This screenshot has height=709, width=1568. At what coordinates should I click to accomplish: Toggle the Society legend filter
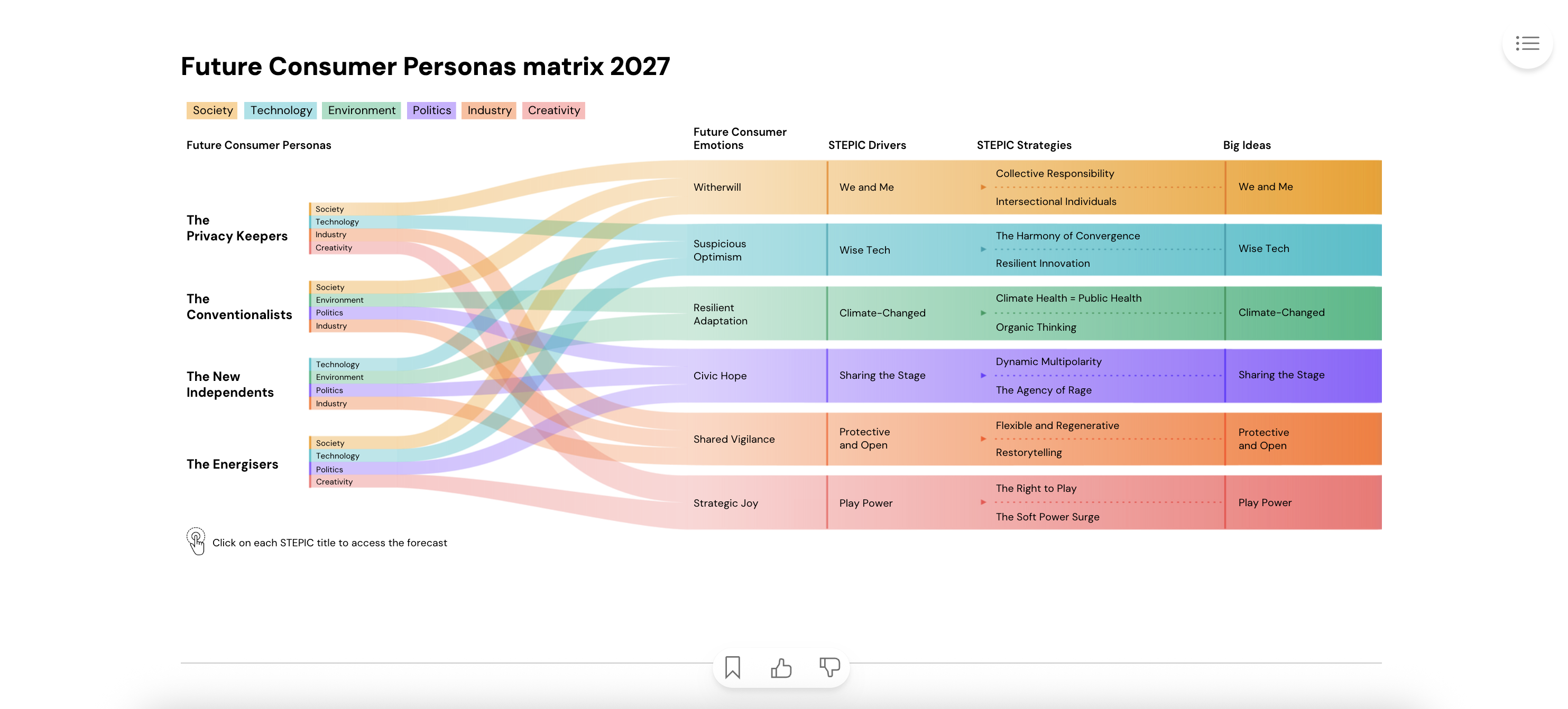click(212, 110)
